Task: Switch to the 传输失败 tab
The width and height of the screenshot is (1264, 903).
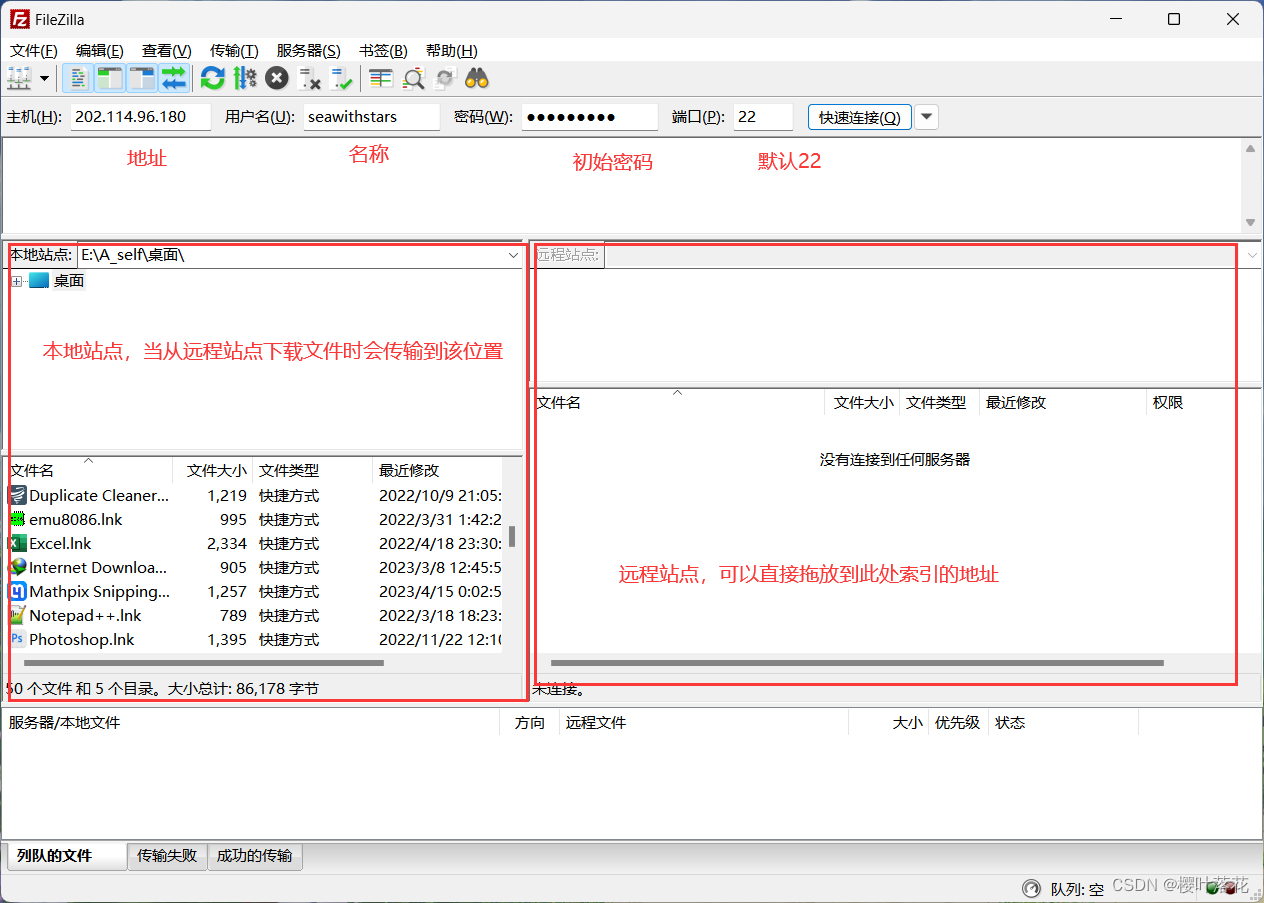Action: pos(167,856)
